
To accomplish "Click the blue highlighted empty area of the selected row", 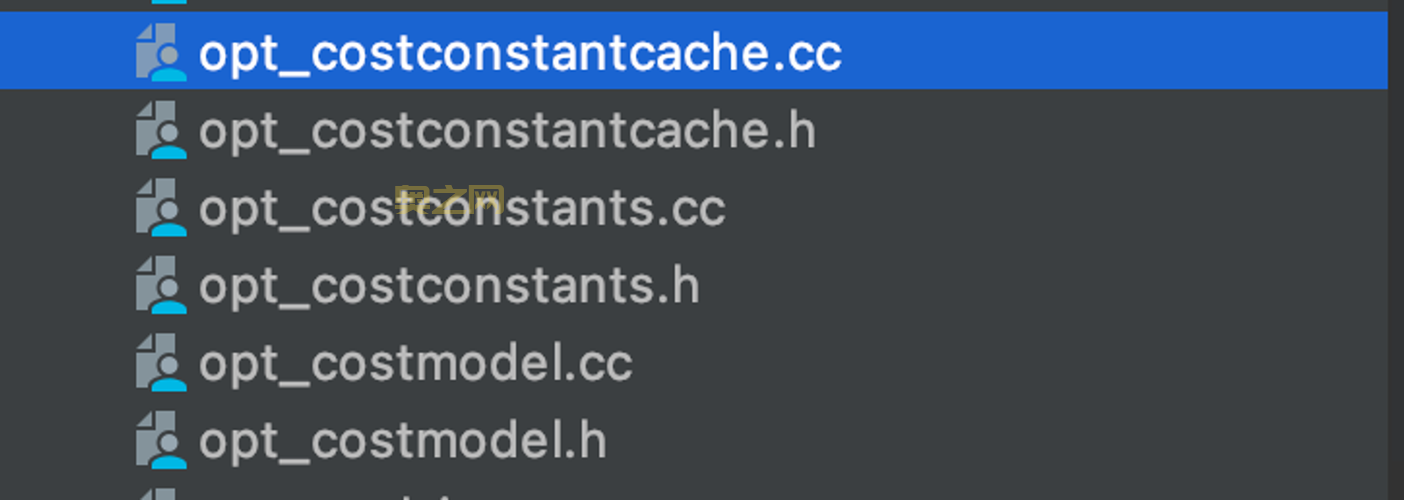I will (1100, 53).
